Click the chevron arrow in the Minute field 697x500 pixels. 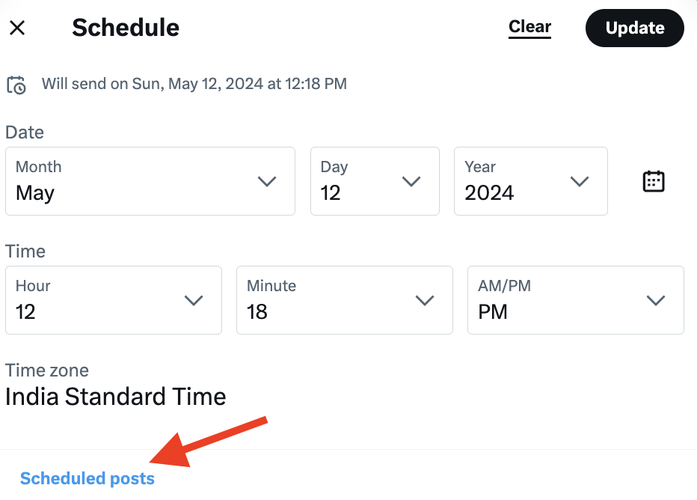pos(425,300)
